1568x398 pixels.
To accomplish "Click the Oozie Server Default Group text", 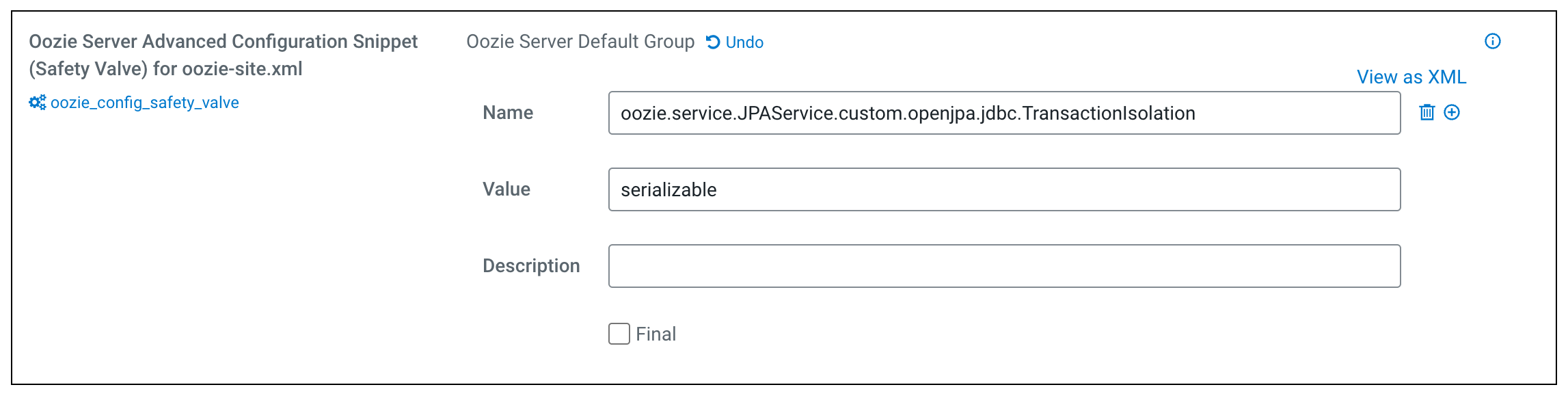I will point(580,42).
